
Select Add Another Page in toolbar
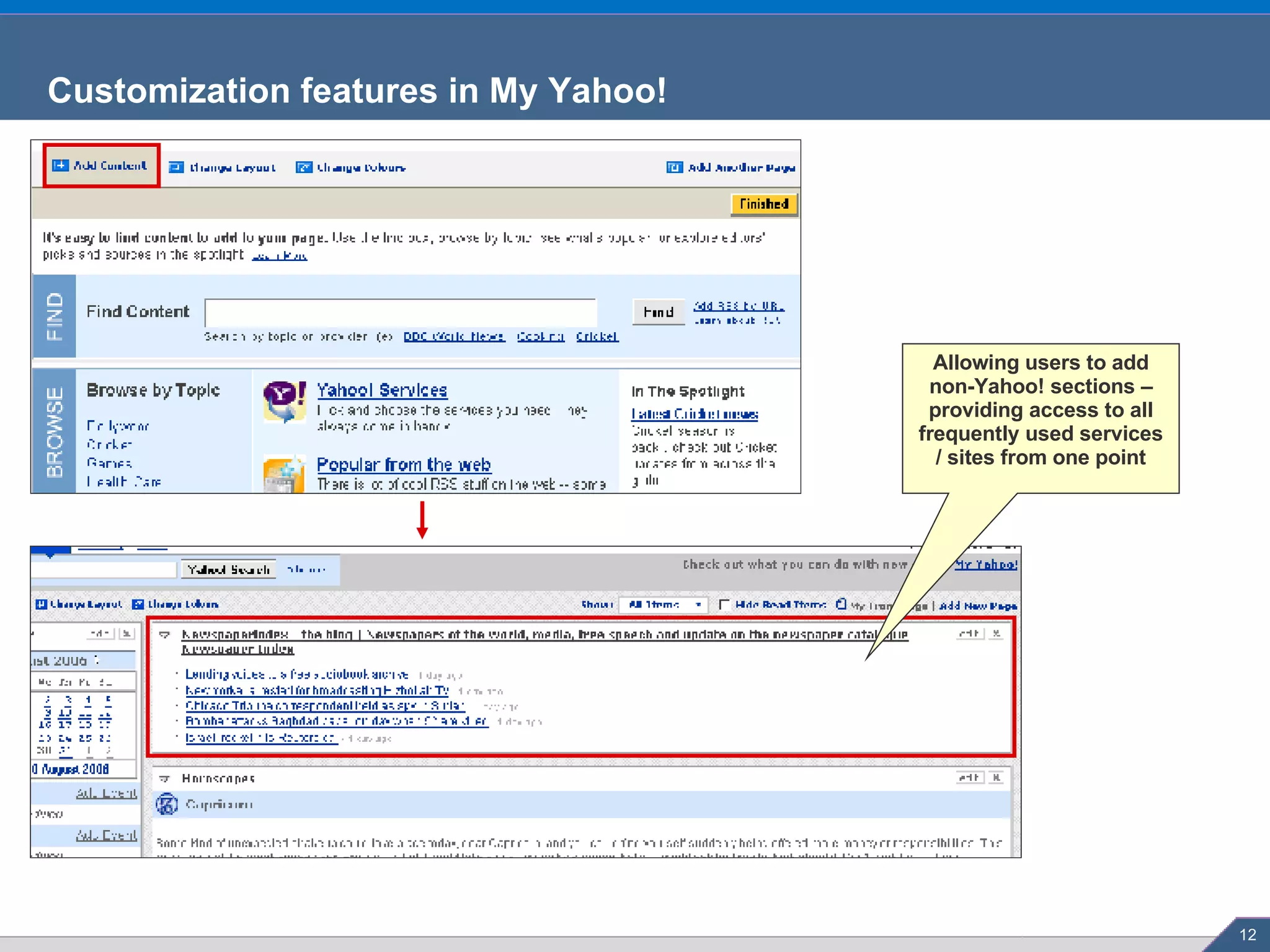(x=742, y=168)
